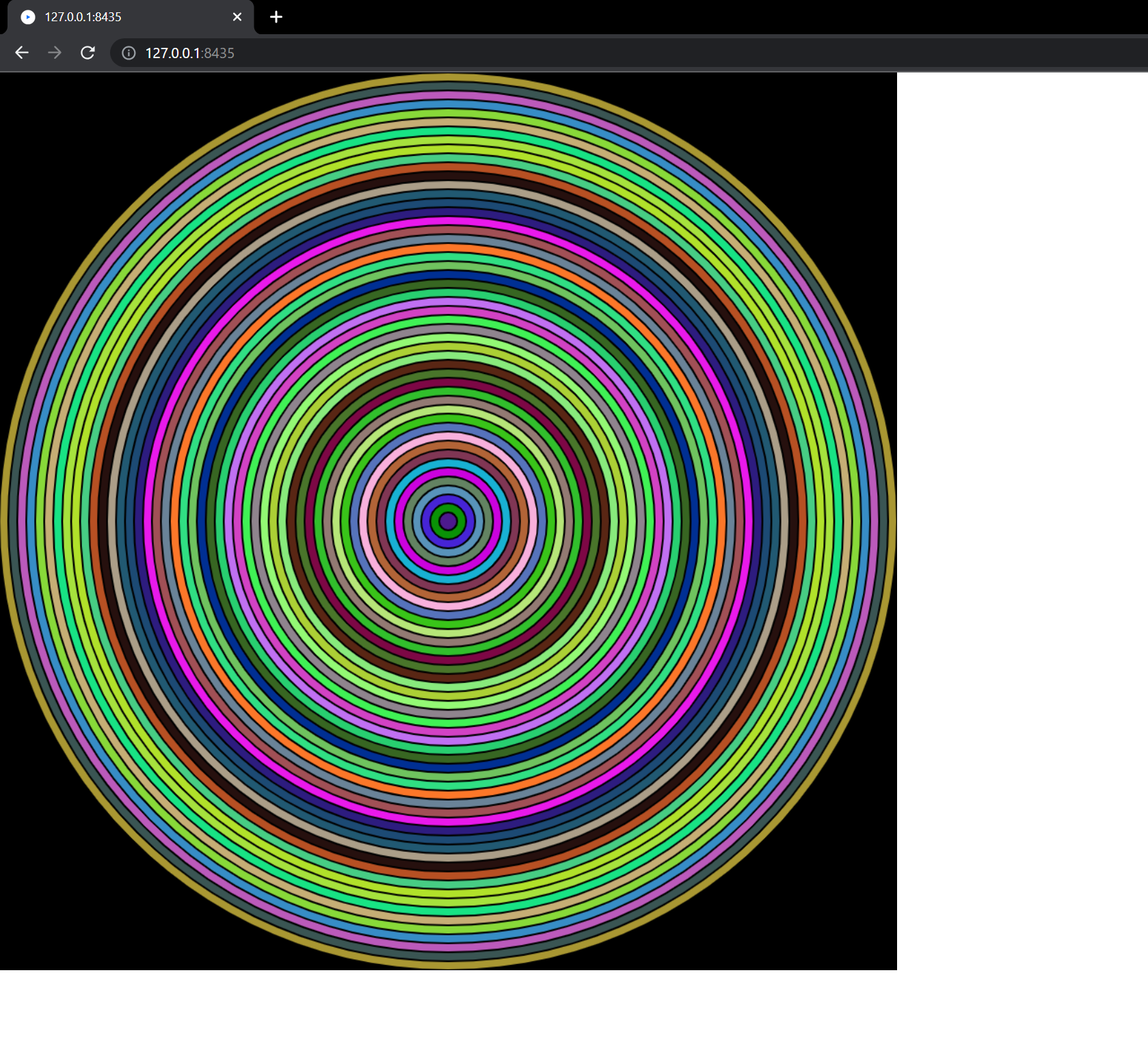Reload the current page

[88, 53]
